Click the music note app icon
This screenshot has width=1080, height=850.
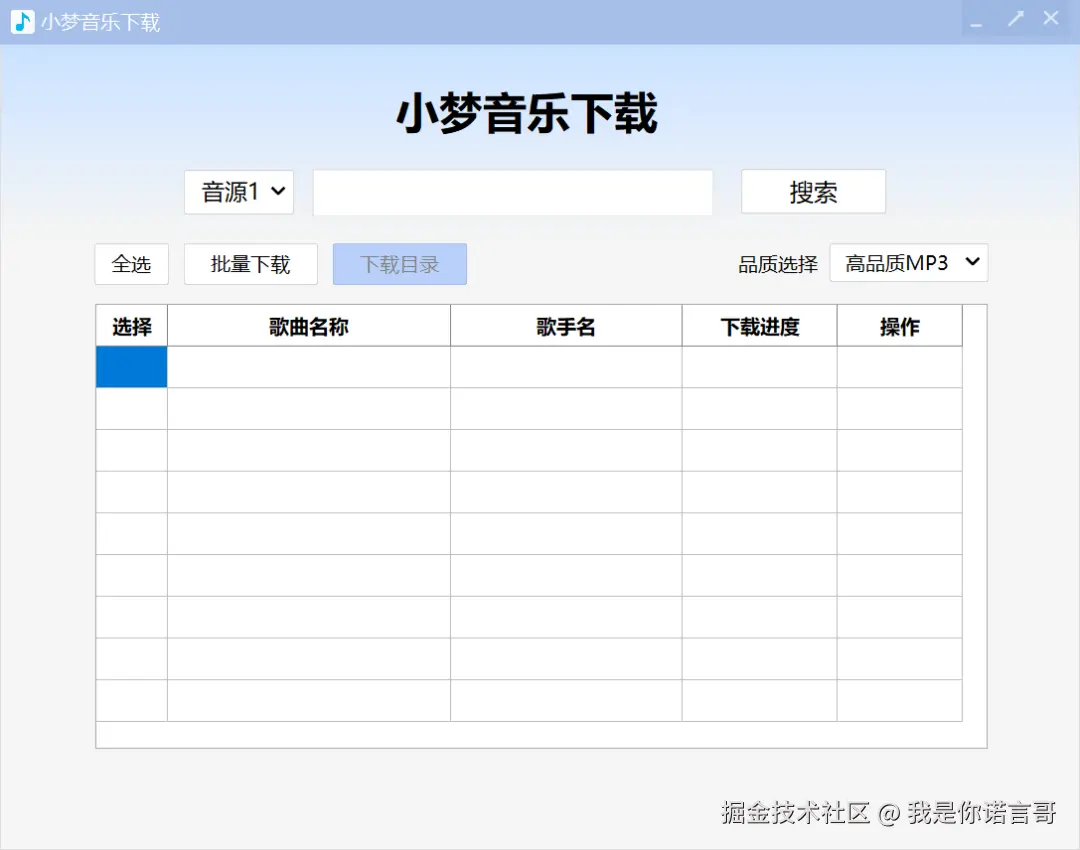click(x=23, y=22)
